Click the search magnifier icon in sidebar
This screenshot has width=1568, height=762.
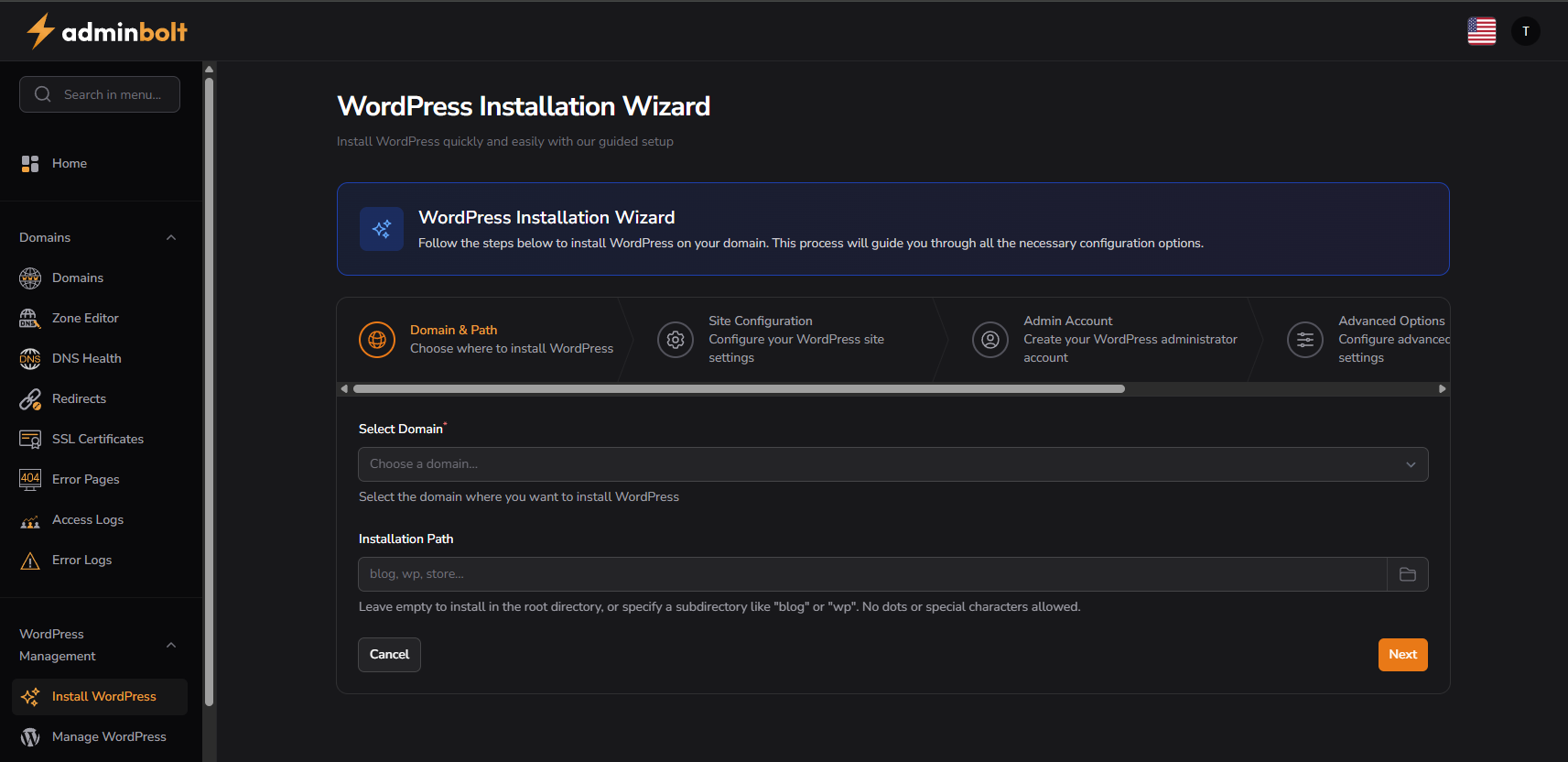coord(42,94)
